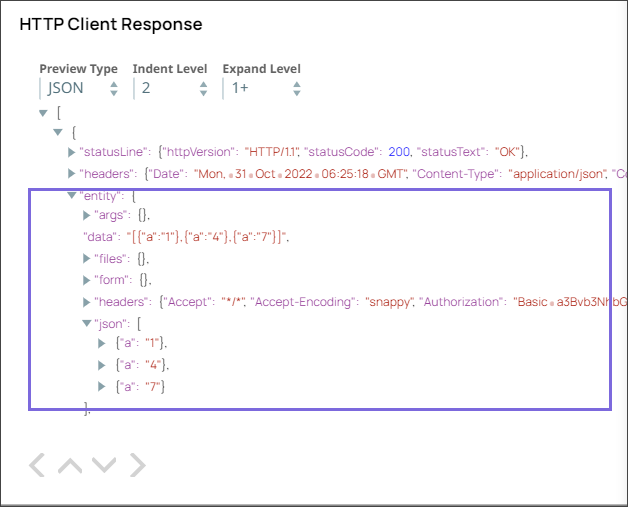Viewport: 628px width, 507px height.
Task: Click the down chevron navigation arrow
Action: [x=104, y=464]
